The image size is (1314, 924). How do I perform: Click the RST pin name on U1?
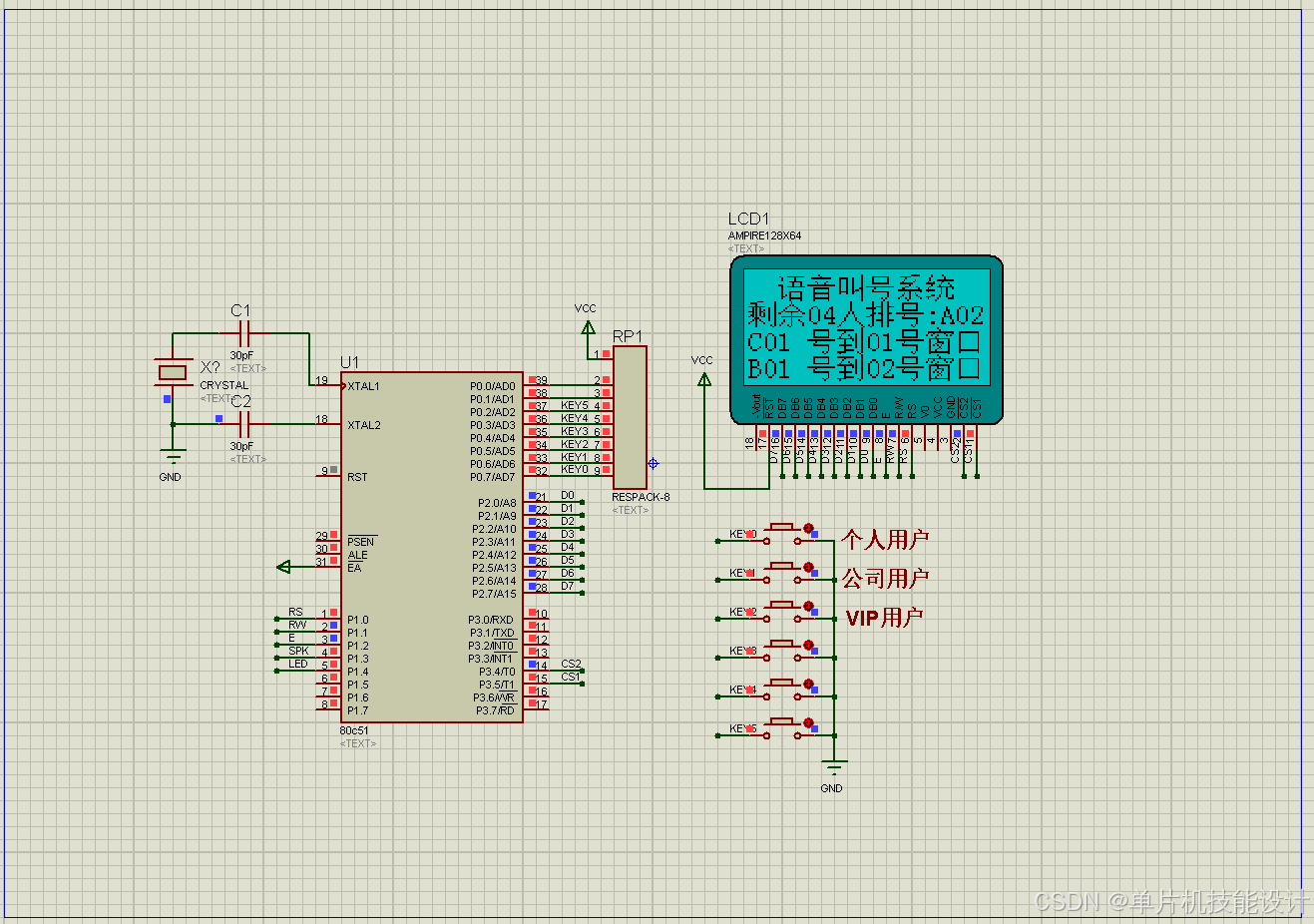pos(357,477)
